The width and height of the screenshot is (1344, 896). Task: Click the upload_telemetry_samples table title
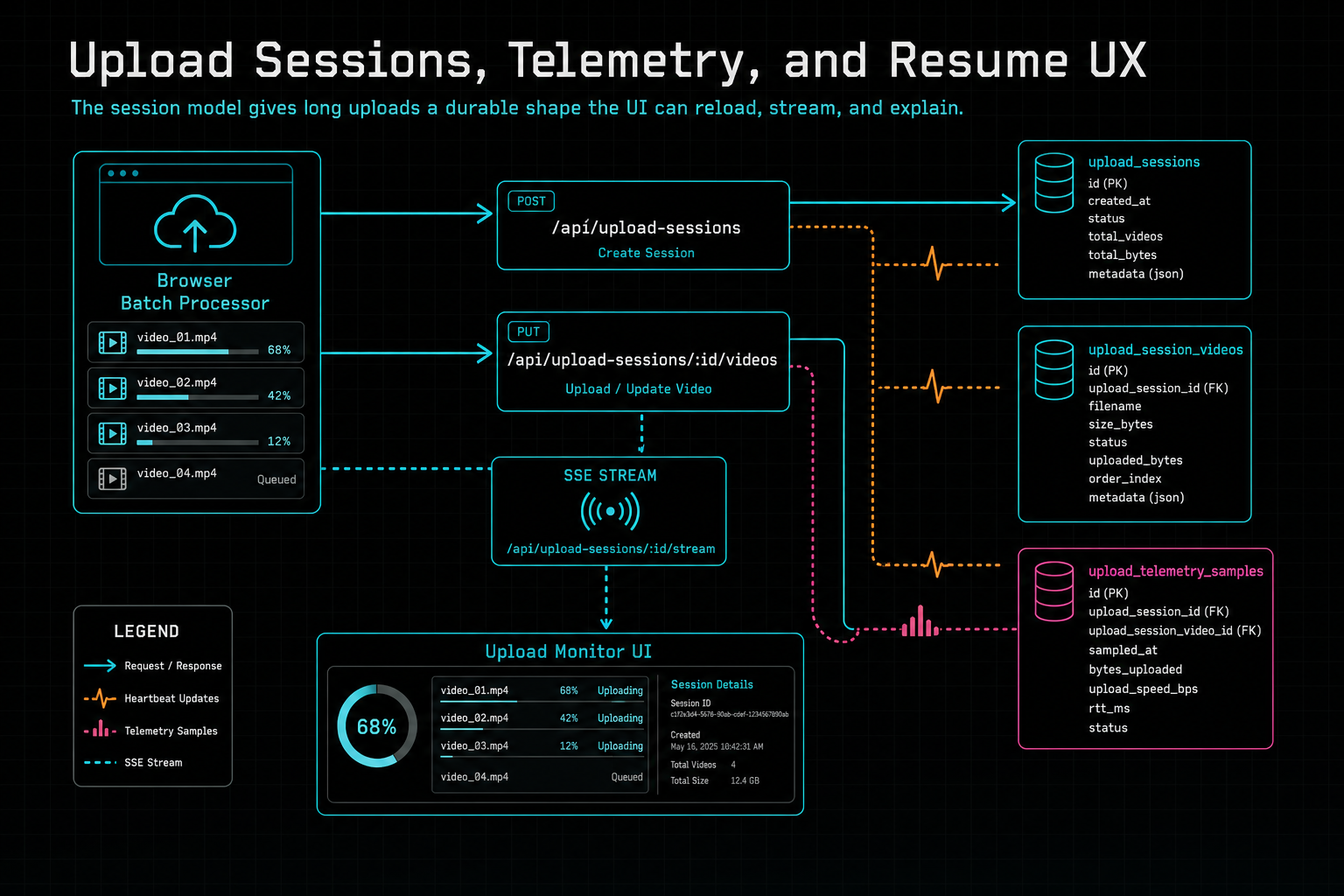tap(1176, 571)
